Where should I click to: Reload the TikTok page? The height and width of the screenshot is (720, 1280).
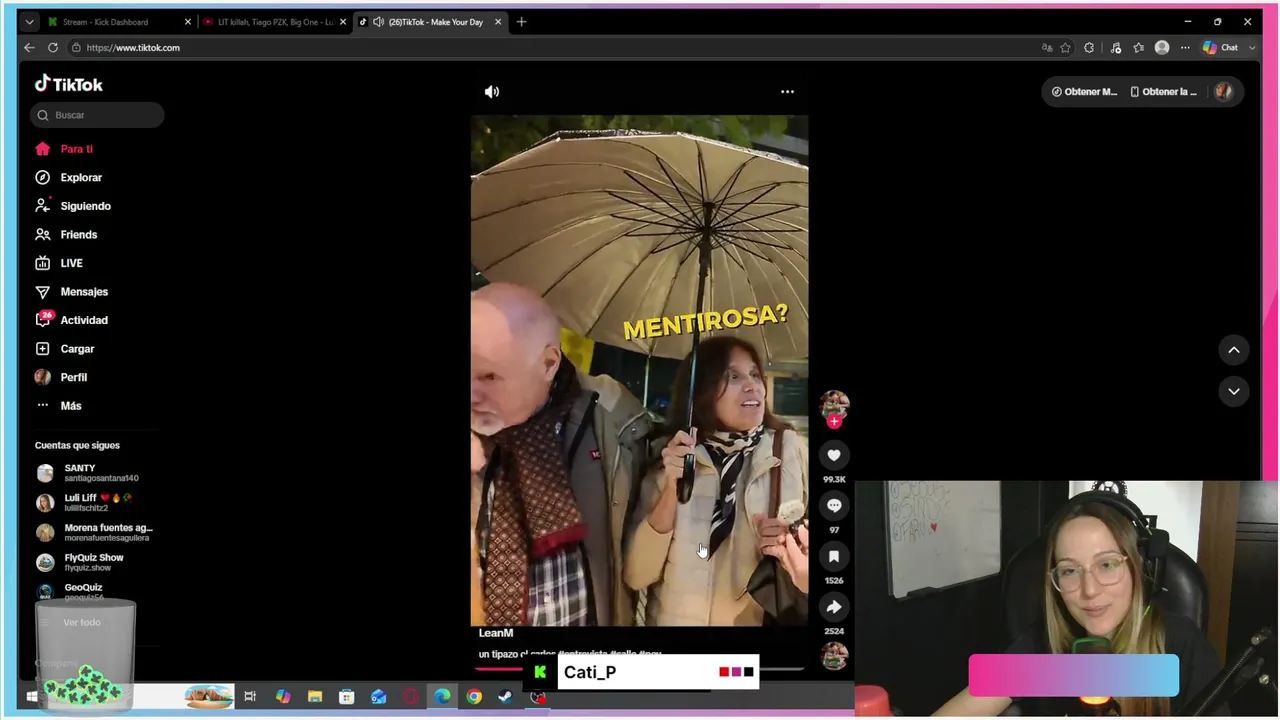53,48
